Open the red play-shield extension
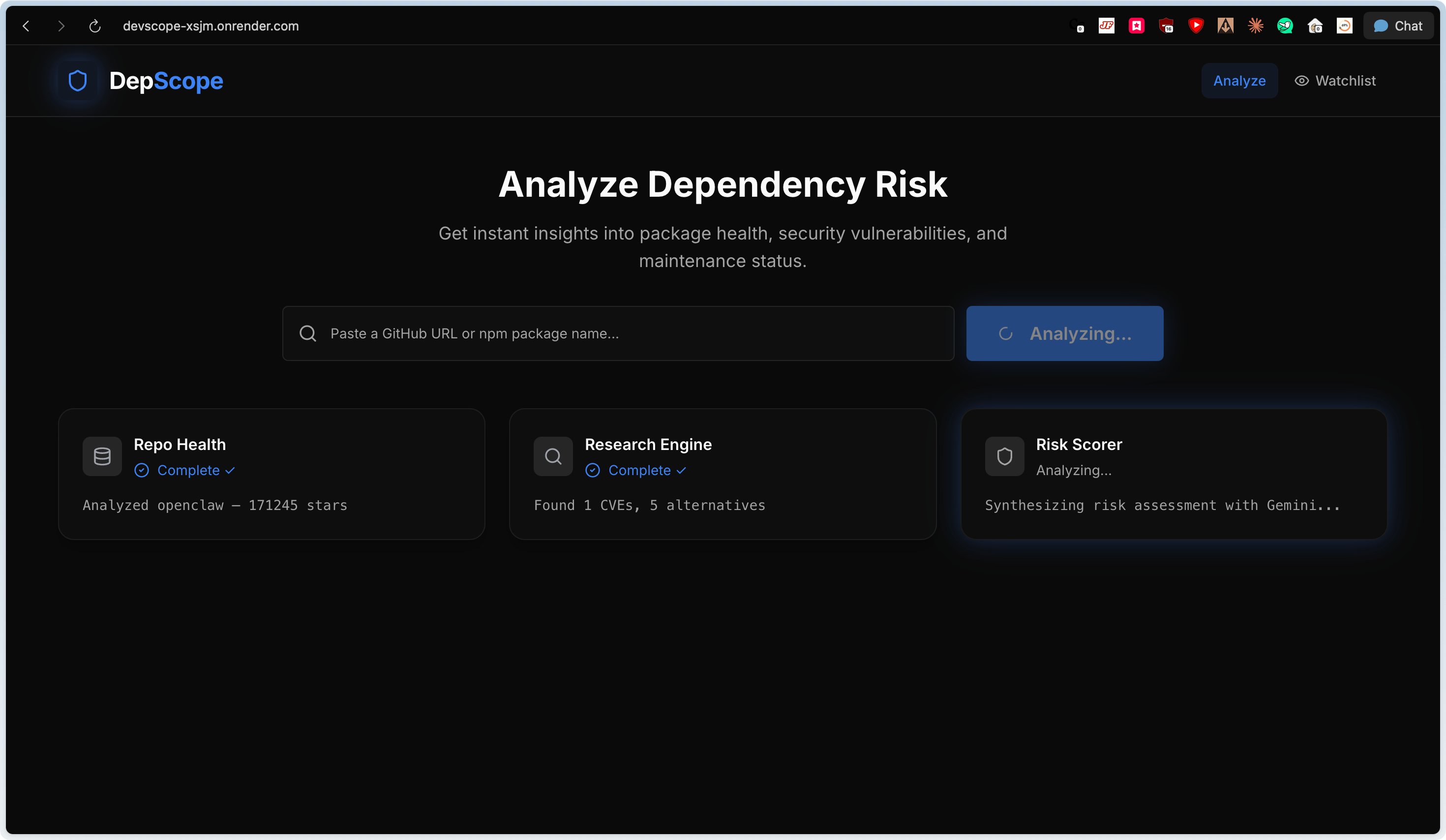The image size is (1446, 840). click(1196, 26)
